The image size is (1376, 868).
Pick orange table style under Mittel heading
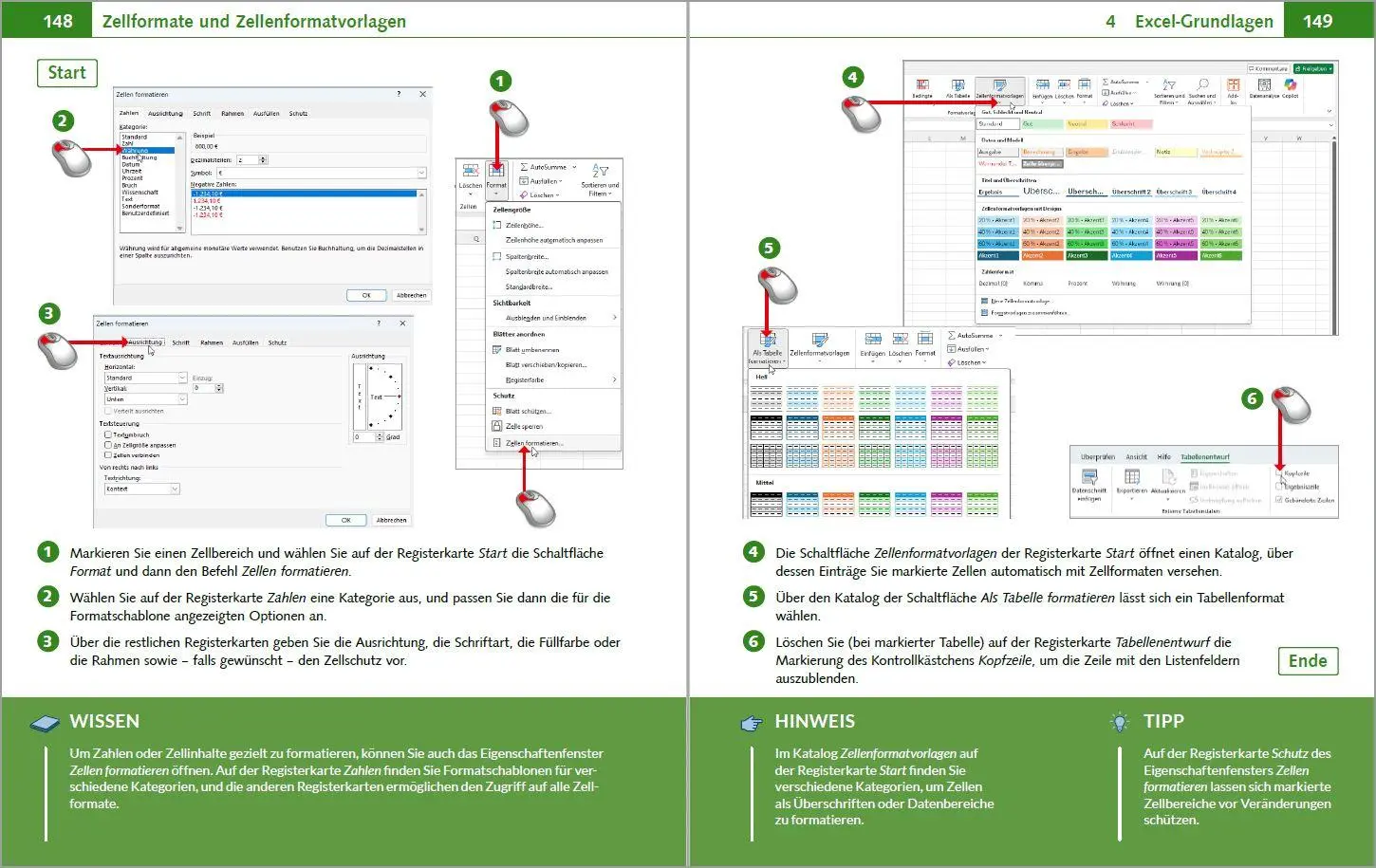coord(838,504)
